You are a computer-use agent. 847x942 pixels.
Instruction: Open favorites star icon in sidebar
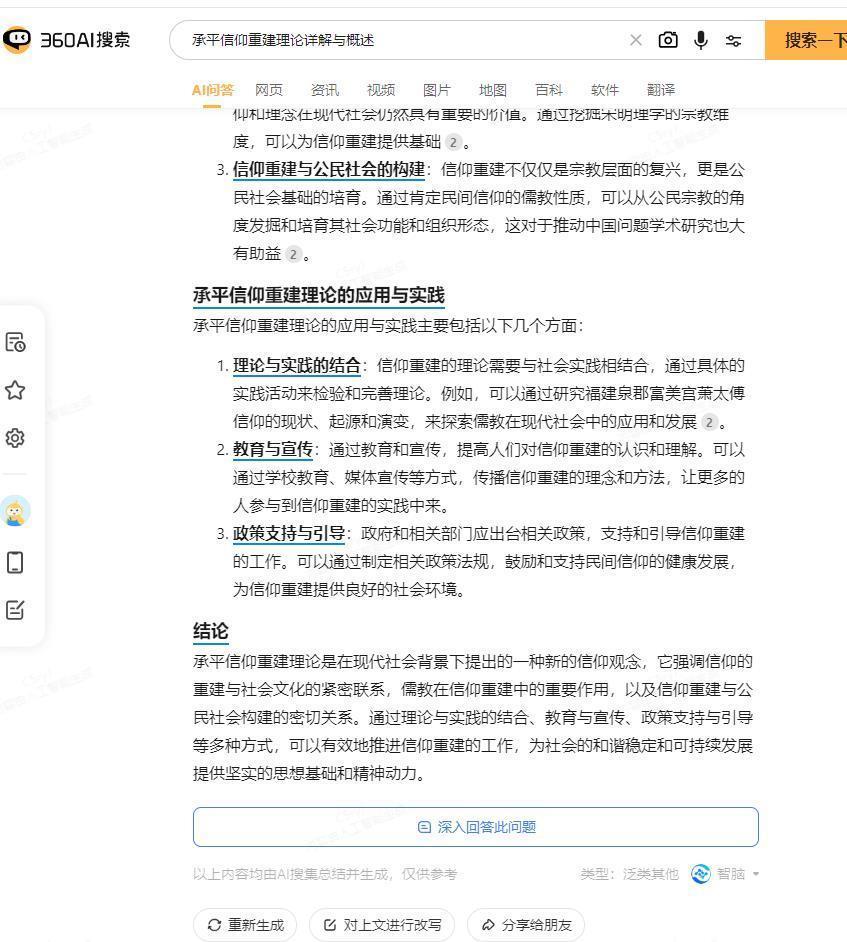(x=15, y=390)
